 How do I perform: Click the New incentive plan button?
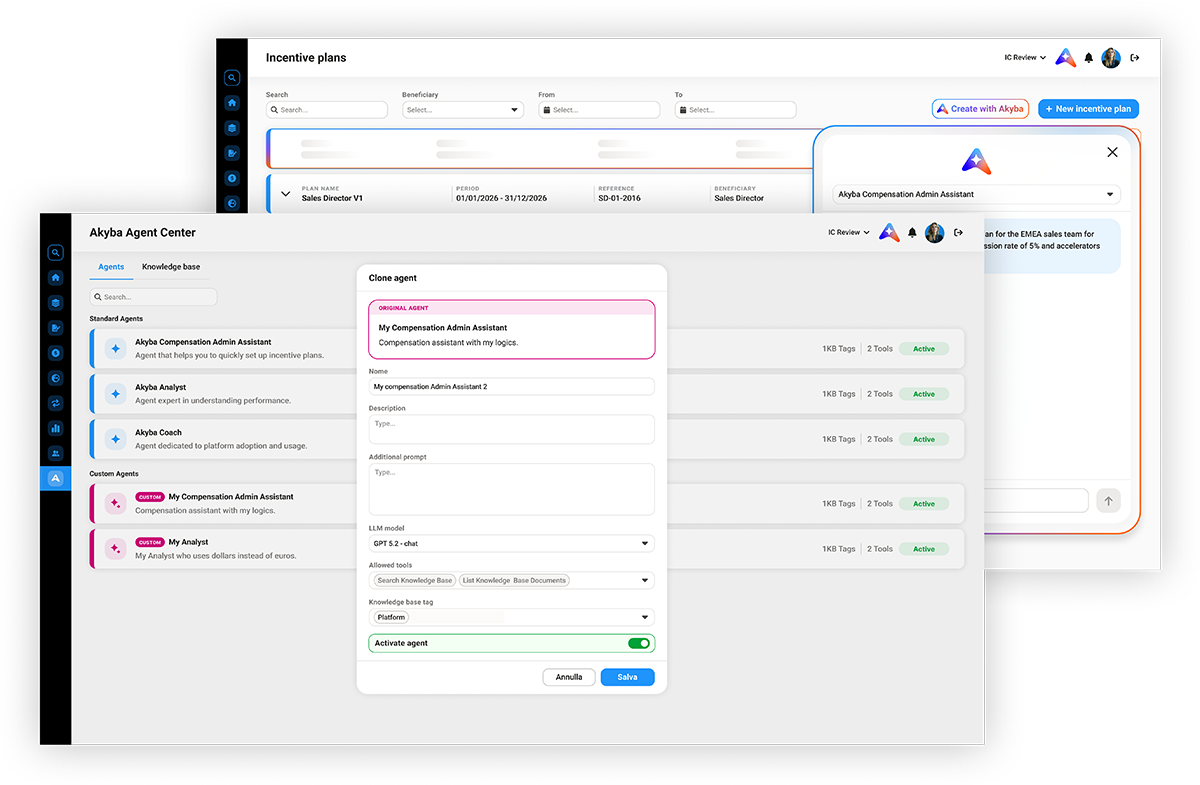[1088, 109]
